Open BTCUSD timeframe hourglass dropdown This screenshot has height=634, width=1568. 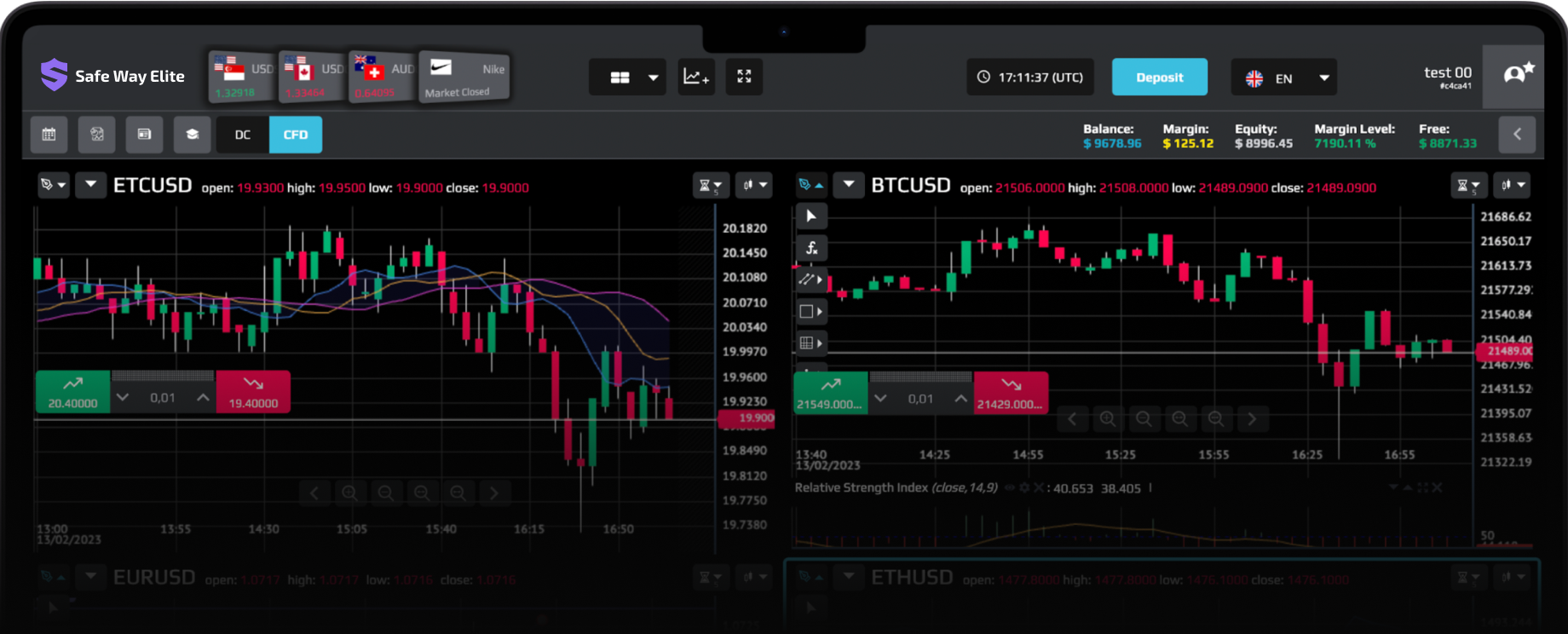[1468, 185]
